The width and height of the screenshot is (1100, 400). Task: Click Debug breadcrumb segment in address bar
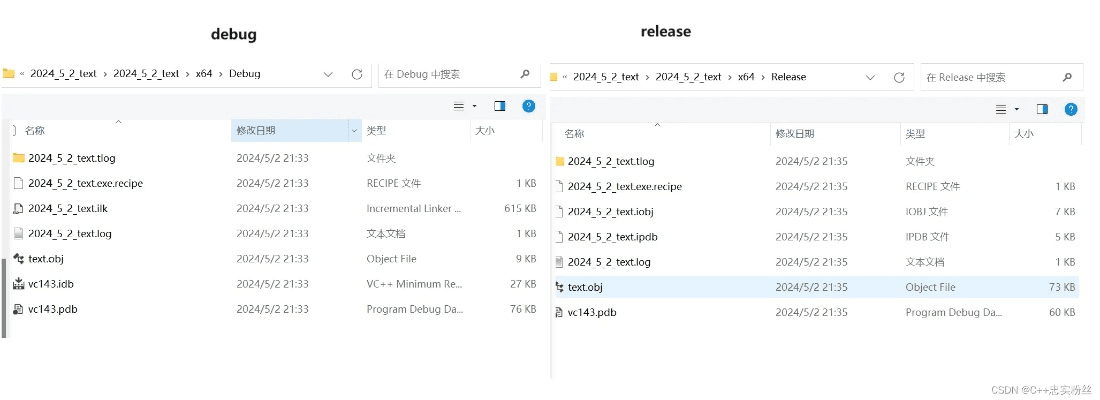[245, 74]
